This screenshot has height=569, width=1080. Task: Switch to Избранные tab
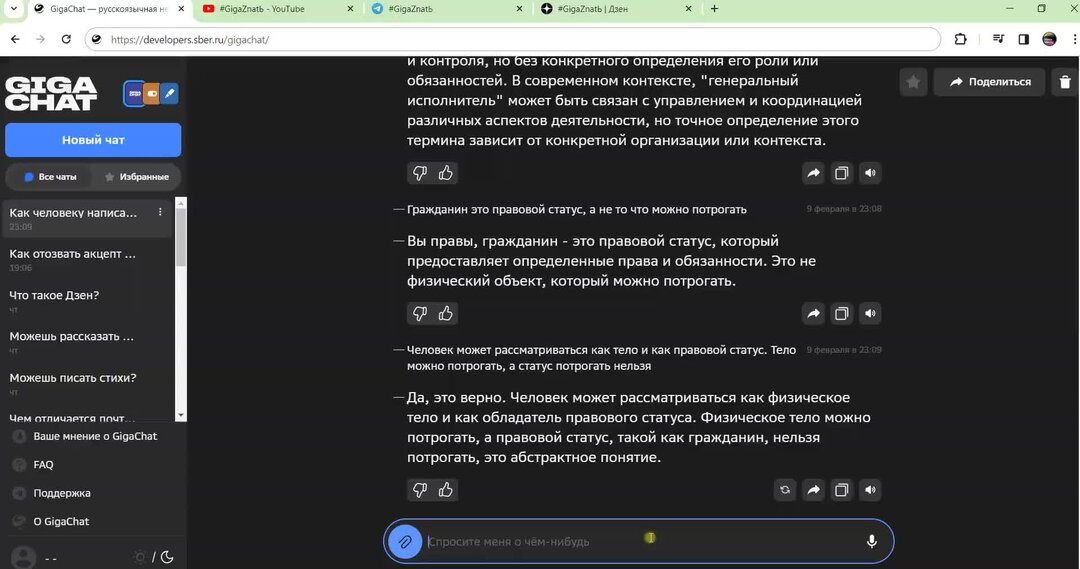[137, 177]
